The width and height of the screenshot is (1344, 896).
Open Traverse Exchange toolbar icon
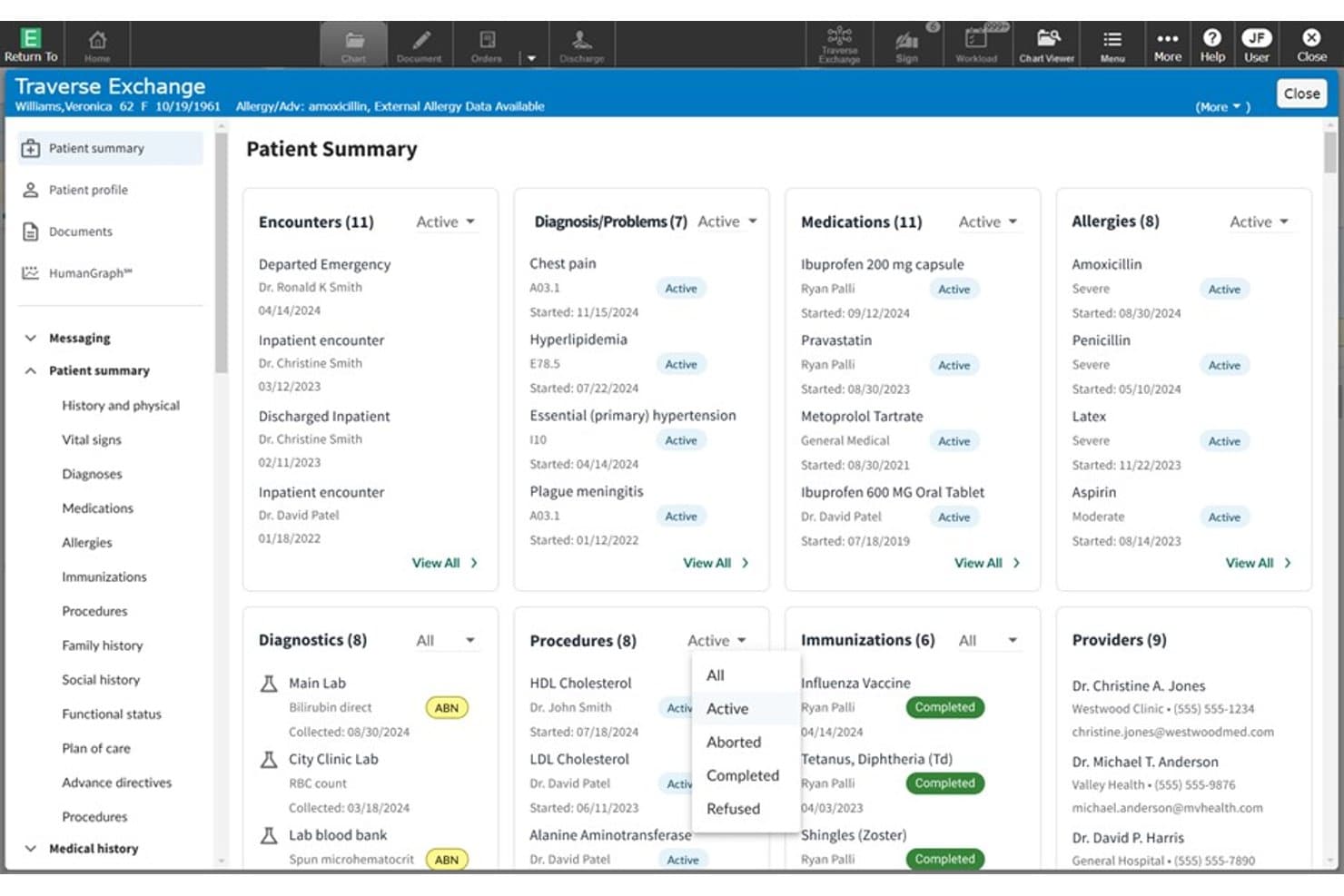point(839,44)
